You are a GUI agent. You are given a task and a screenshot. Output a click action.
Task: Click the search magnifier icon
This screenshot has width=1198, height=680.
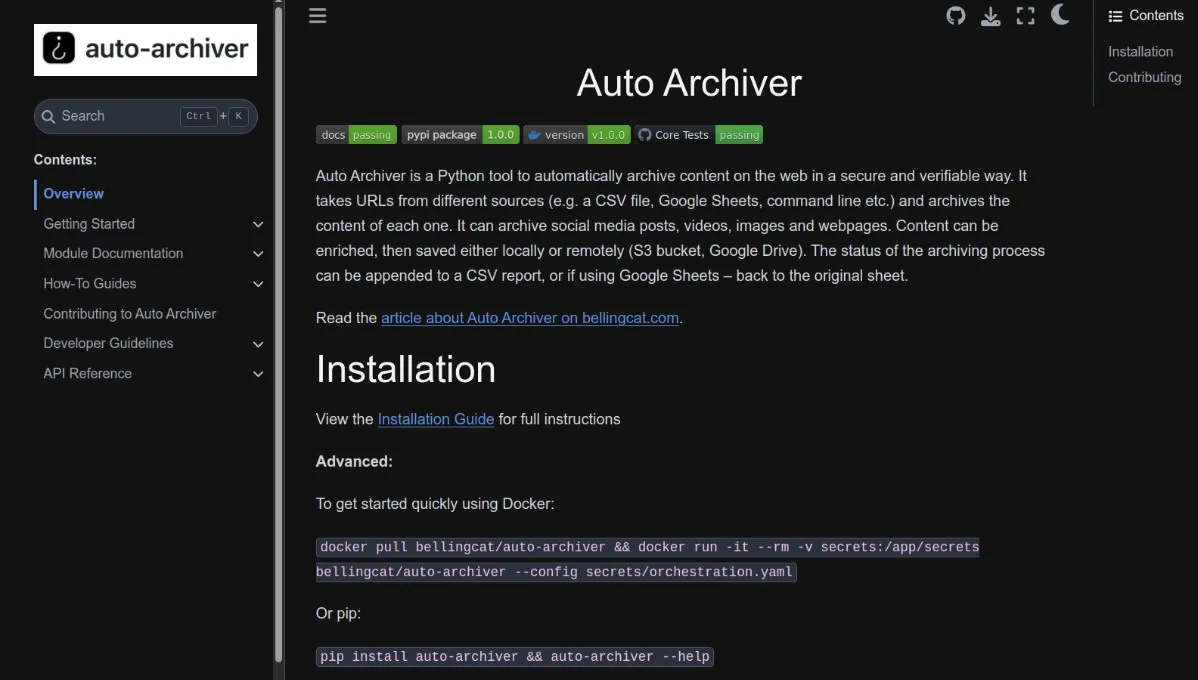pos(48,116)
